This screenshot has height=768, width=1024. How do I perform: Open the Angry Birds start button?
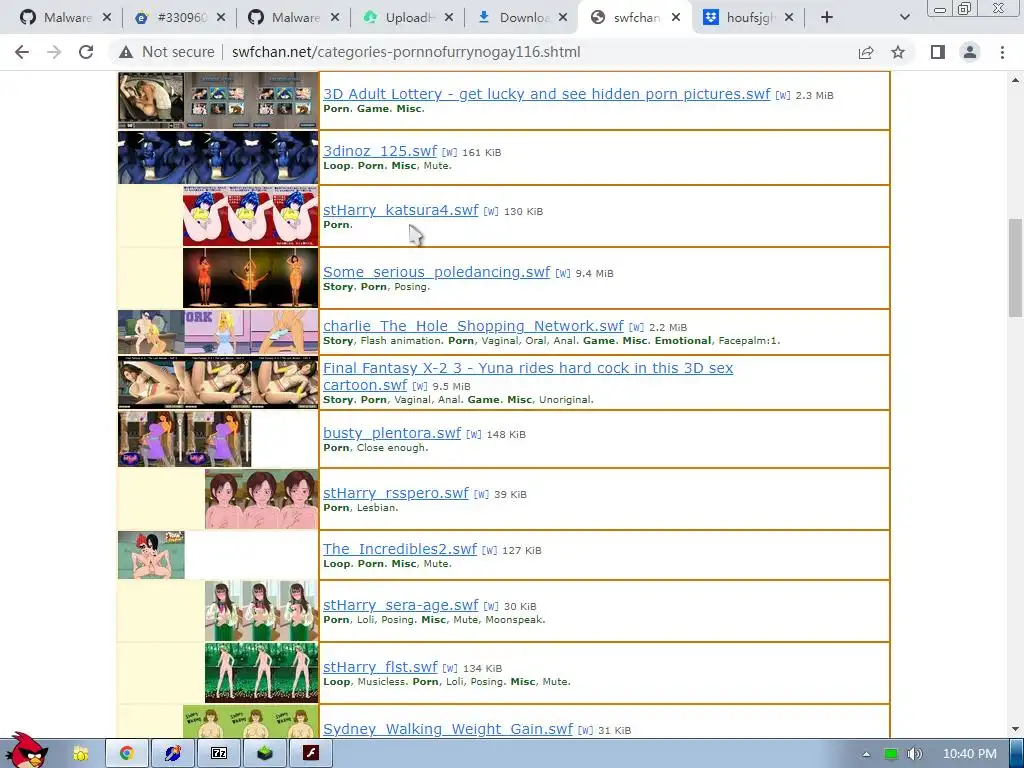[26, 751]
